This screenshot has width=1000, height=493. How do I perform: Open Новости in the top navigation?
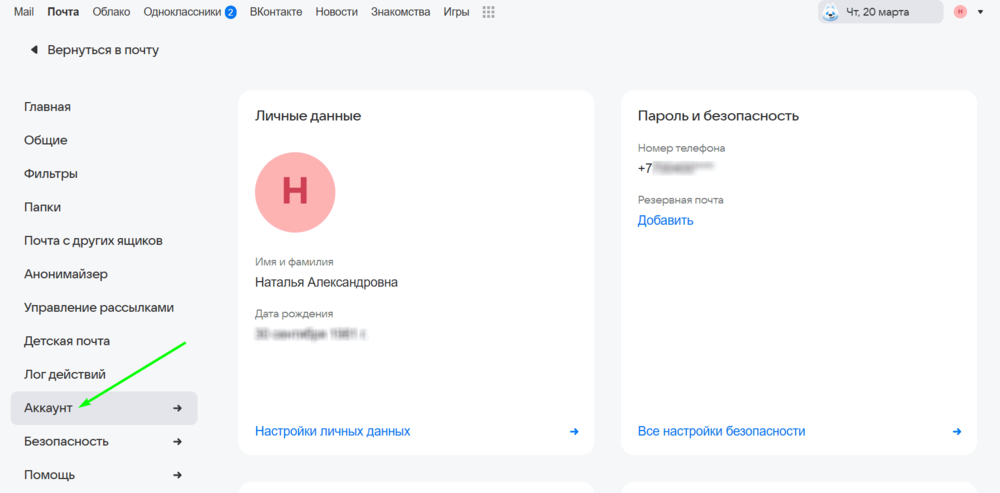coord(337,11)
